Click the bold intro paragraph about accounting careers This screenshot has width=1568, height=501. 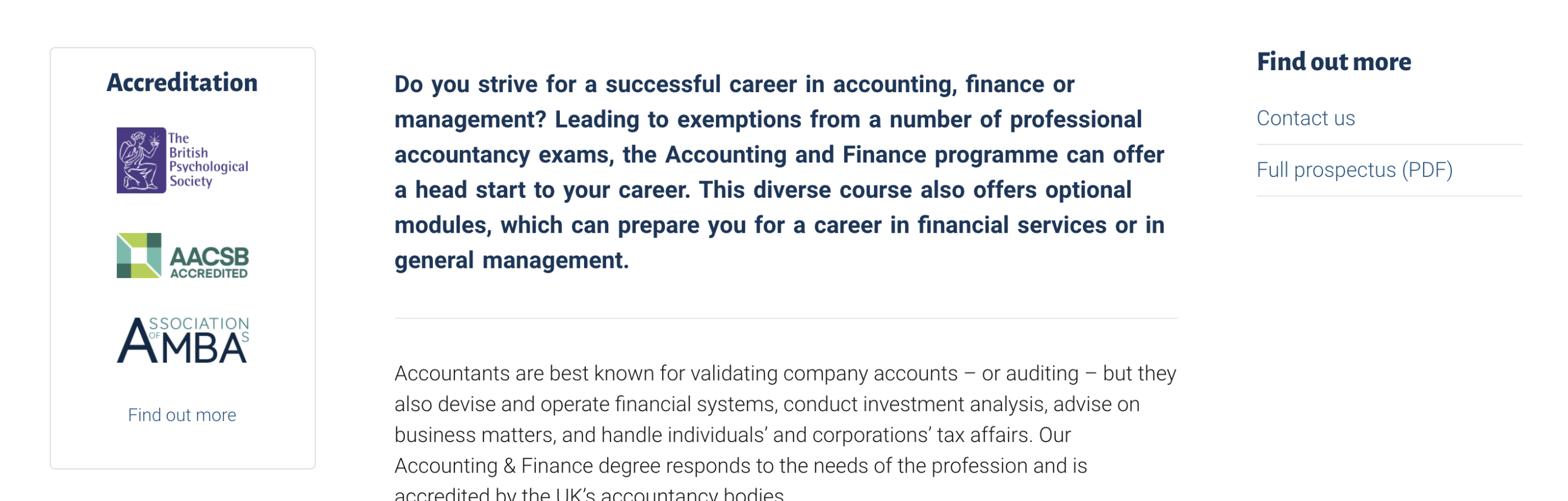pos(779,172)
